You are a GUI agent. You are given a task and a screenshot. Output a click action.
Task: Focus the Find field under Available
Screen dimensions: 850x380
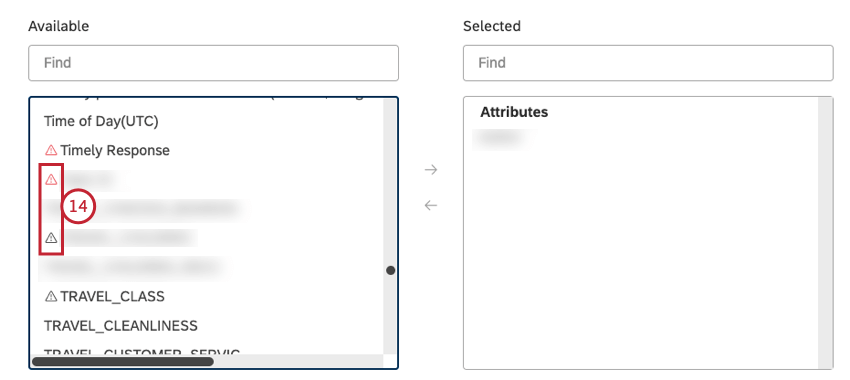click(214, 63)
